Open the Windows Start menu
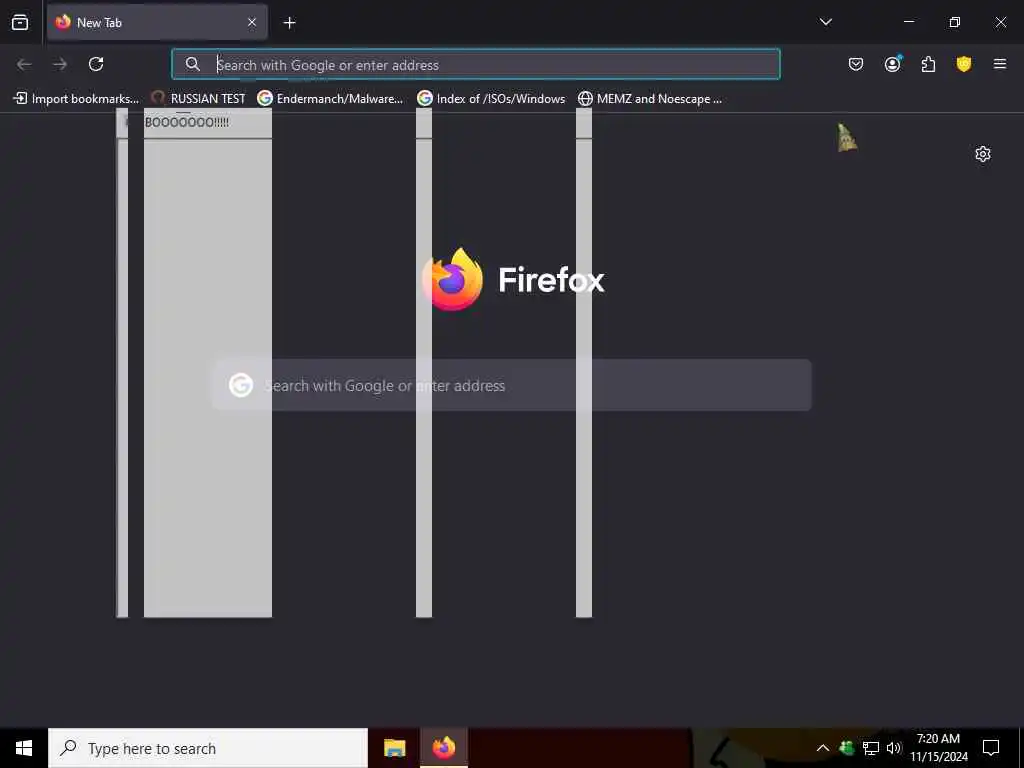The width and height of the screenshot is (1024, 768). pos(24,748)
